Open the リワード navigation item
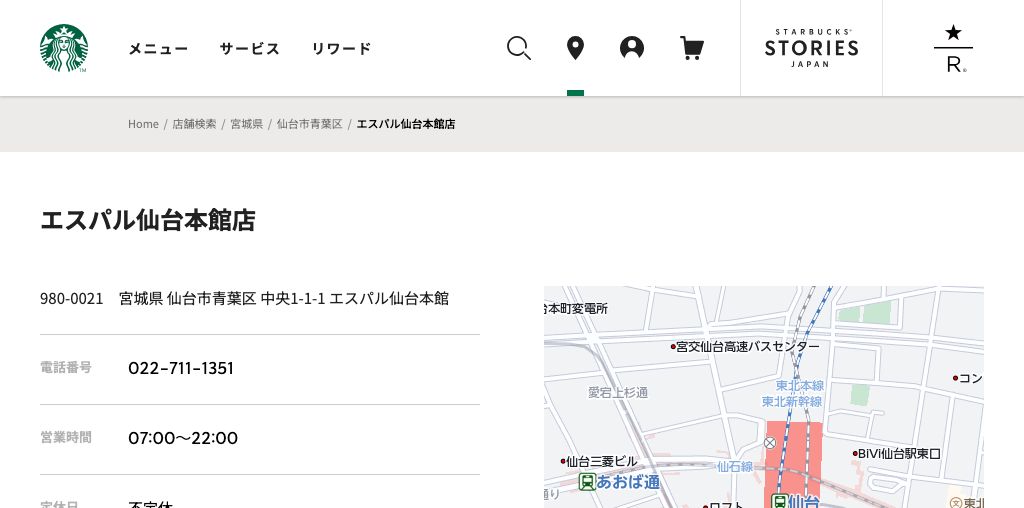 coord(341,48)
